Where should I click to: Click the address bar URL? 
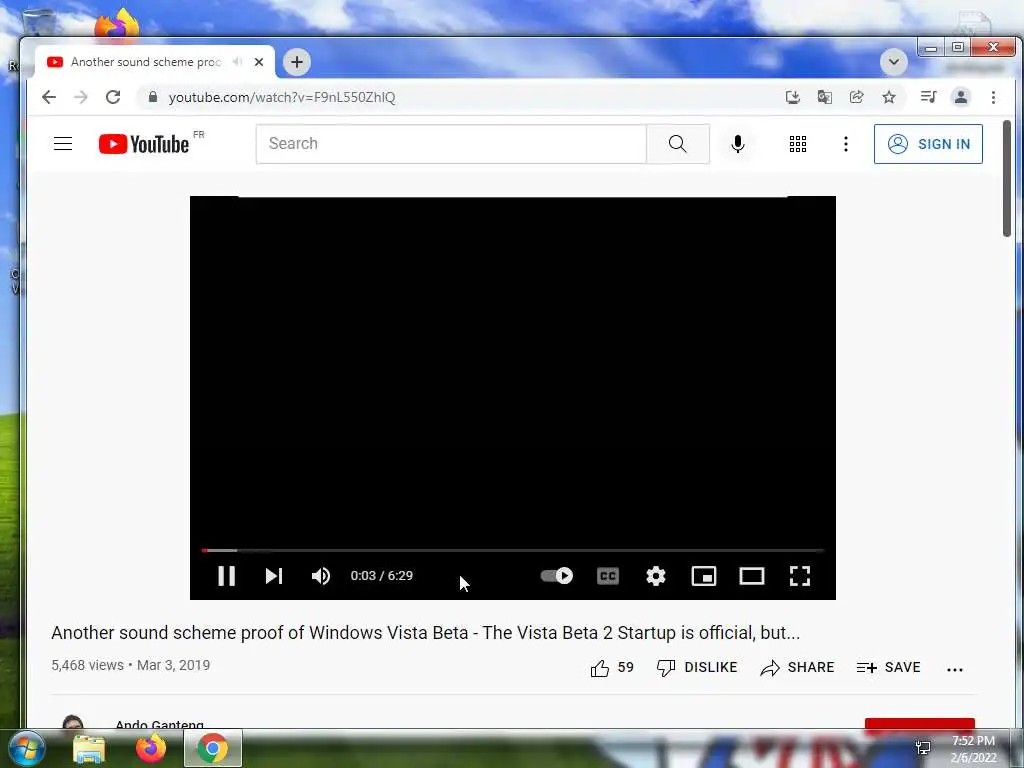[x=282, y=97]
